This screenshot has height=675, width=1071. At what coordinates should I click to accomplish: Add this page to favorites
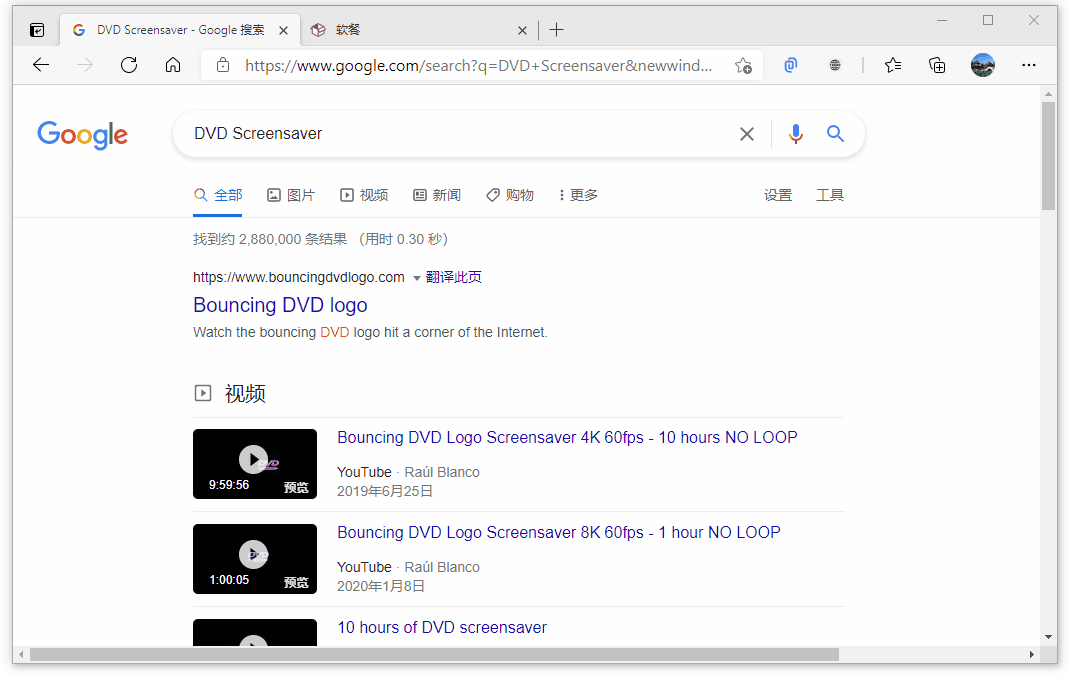click(x=744, y=65)
